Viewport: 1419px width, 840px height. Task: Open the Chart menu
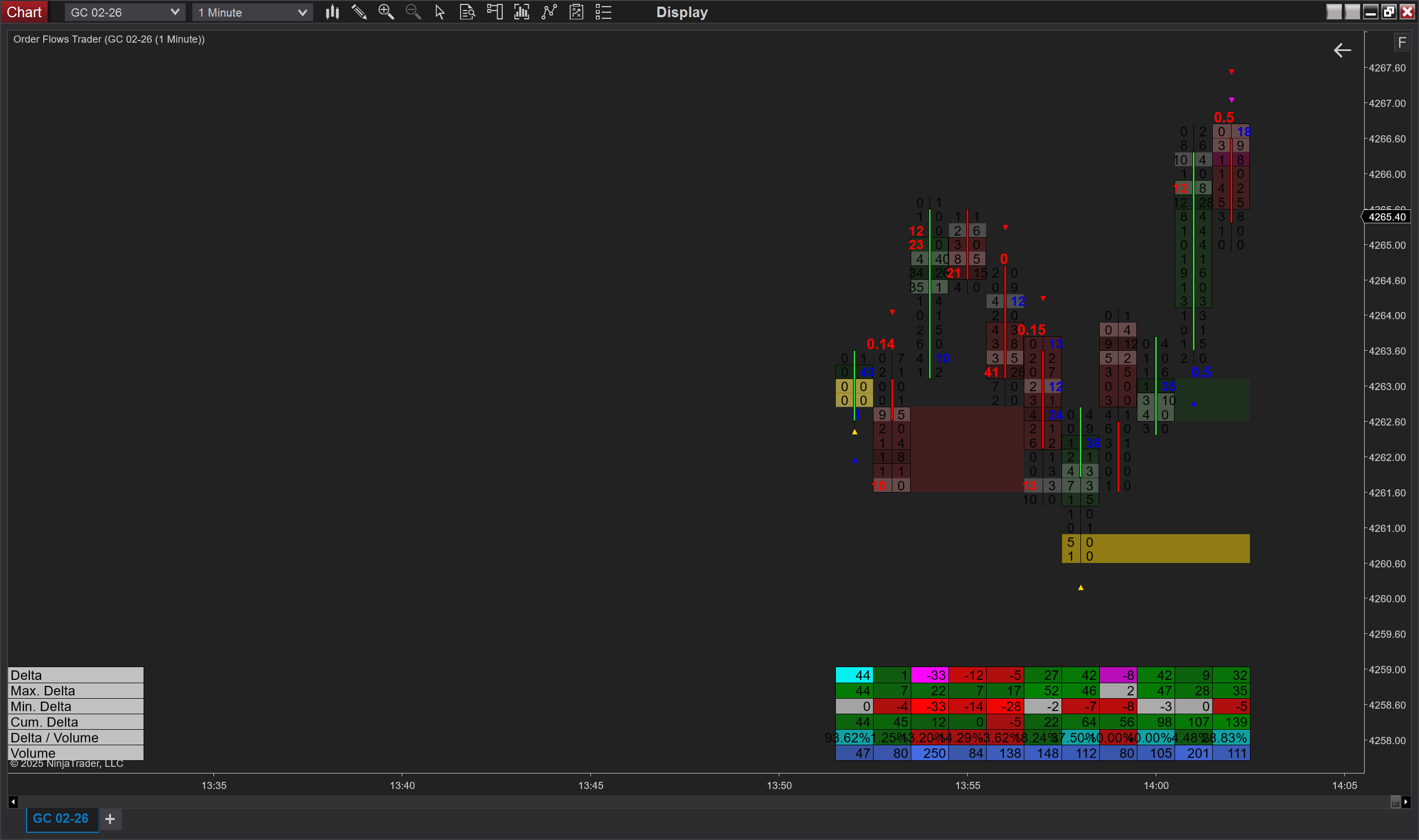click(x=24, y=12)
